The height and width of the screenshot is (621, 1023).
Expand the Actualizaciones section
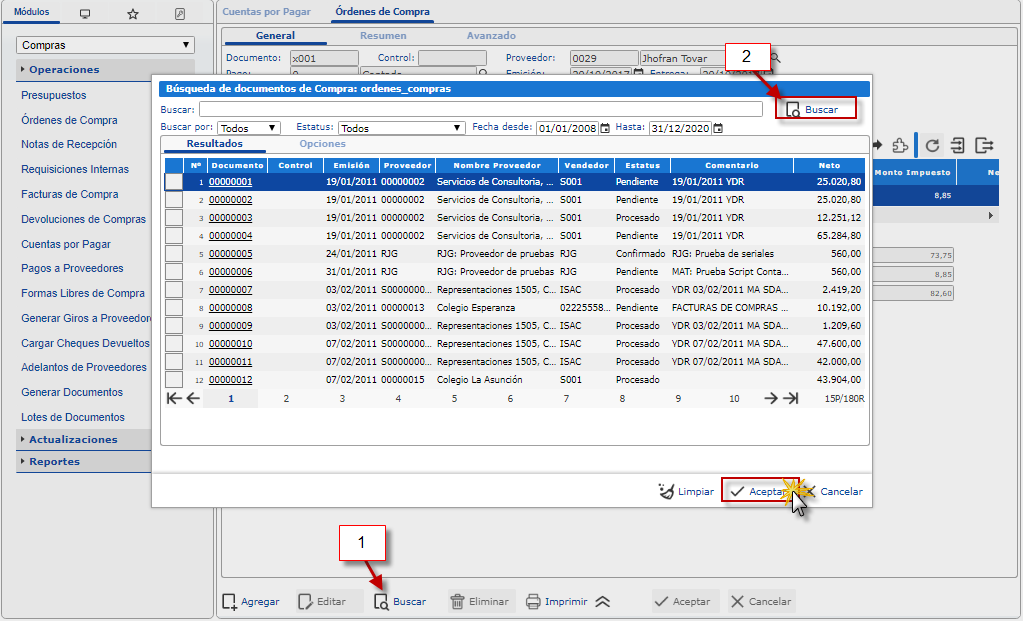tap(73, 439)
